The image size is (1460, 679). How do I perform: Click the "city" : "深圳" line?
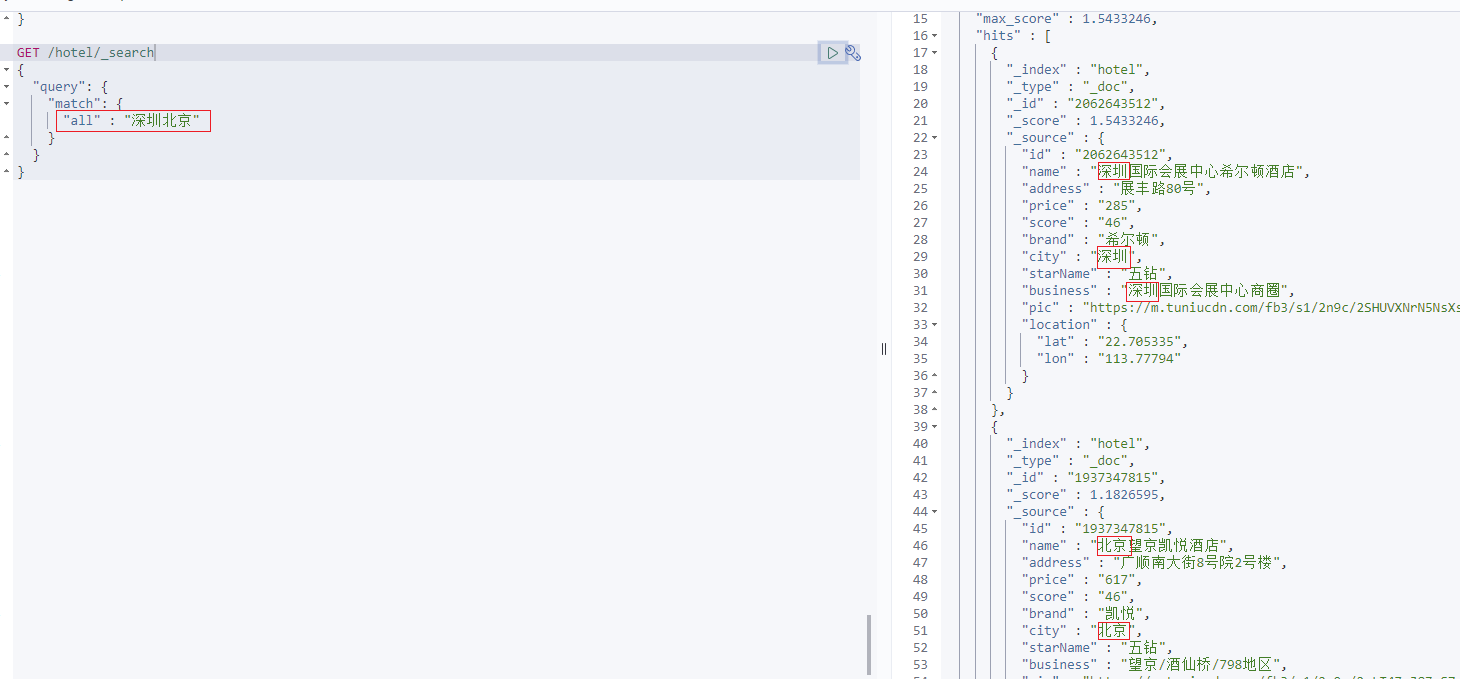click(x=1080, y=257)
